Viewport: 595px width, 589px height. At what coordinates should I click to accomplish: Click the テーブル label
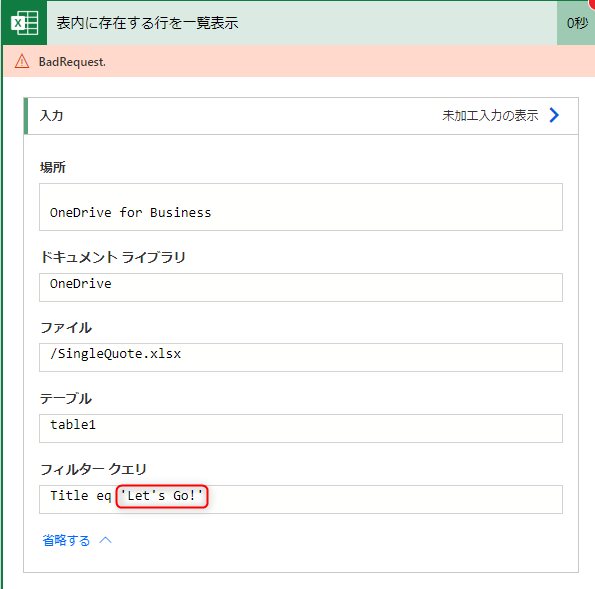tap(66, 398)
